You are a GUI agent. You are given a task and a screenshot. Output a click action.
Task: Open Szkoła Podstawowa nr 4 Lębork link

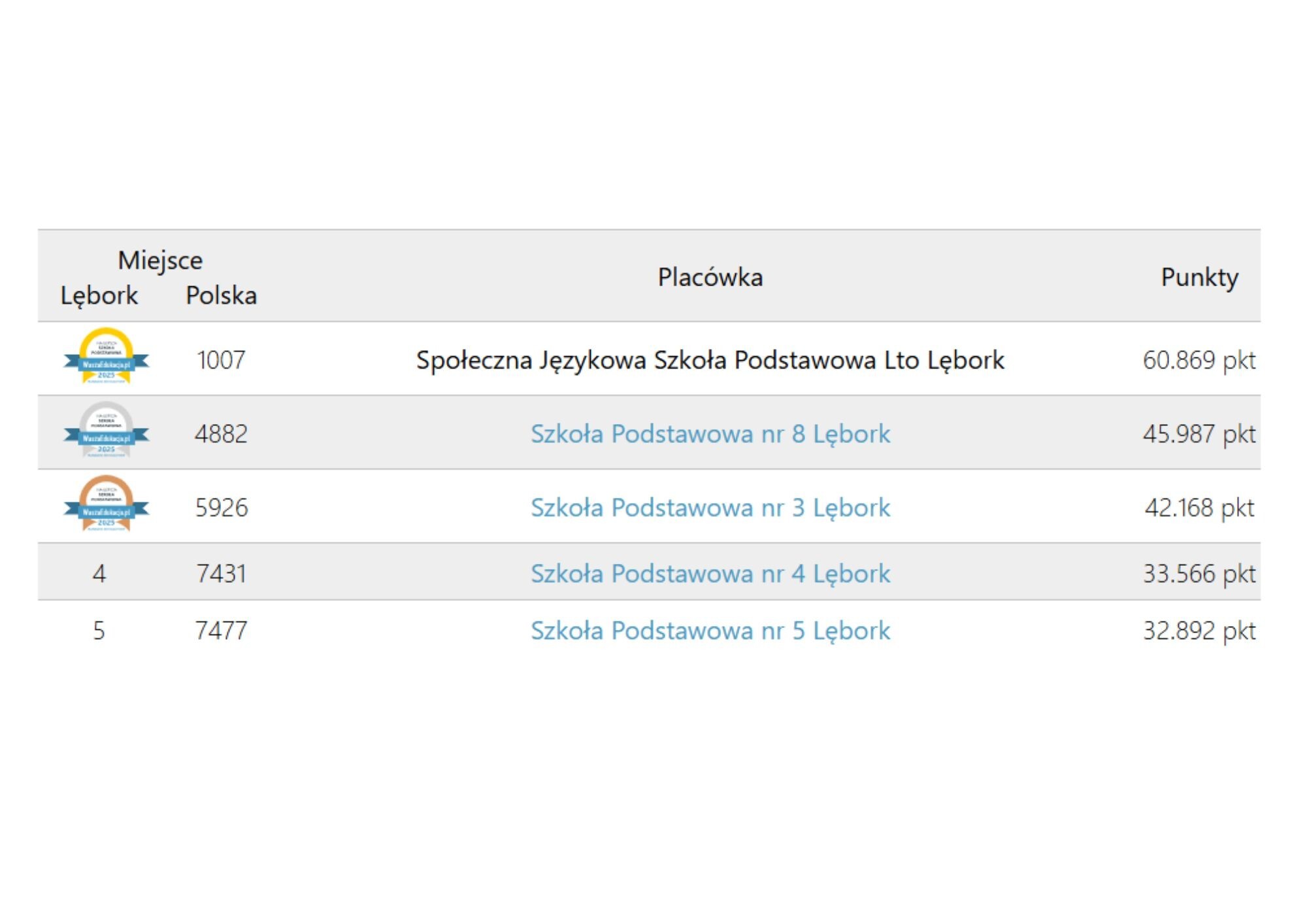(710, 574)
